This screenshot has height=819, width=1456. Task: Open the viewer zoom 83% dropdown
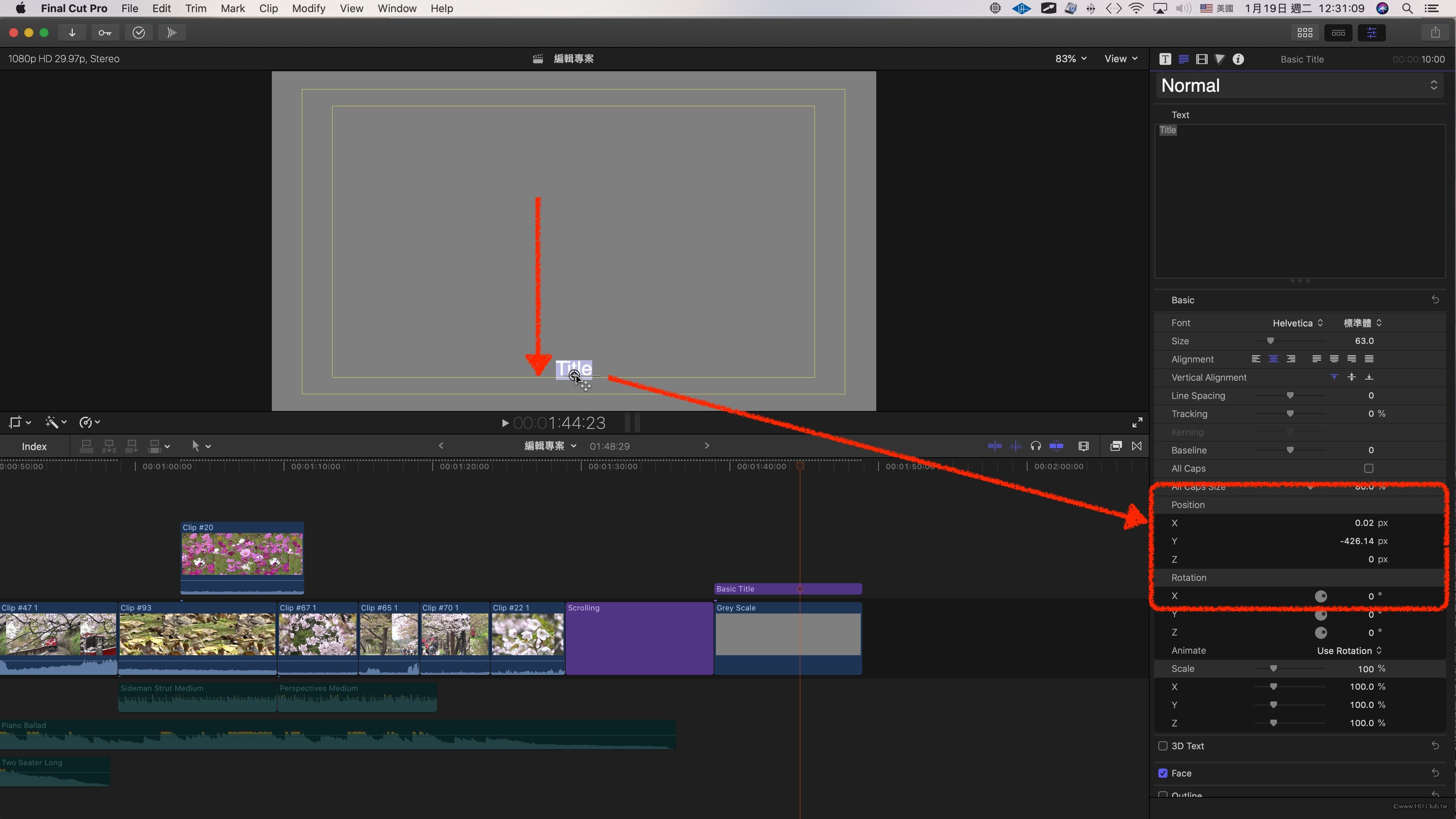[x=1070, y=59]
